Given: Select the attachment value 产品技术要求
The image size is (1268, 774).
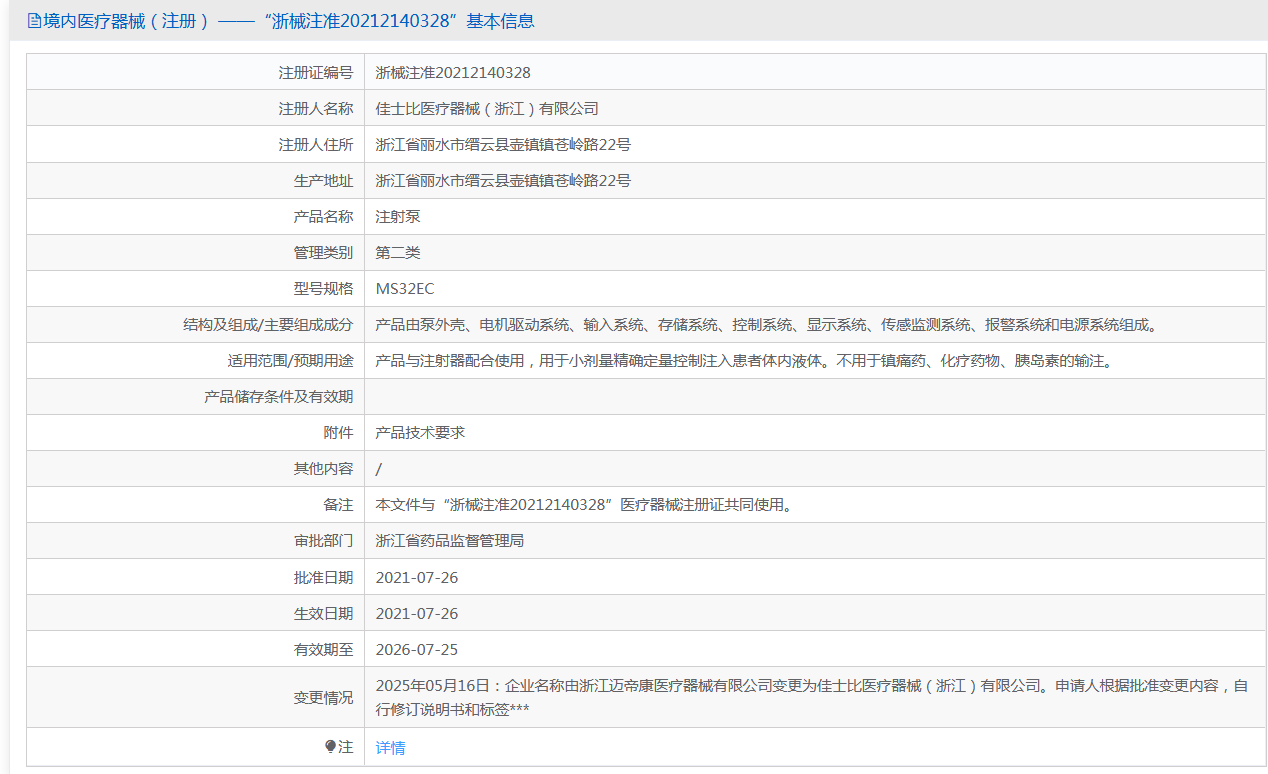Looking at the screenshot, I should click(420, 433).
